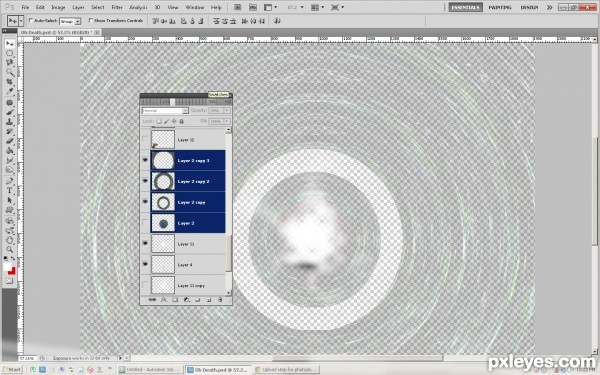Image resolution: width=600 pixels, height=375 pixels.
Task: Switch to Design workspace
Action: (529, 7)
